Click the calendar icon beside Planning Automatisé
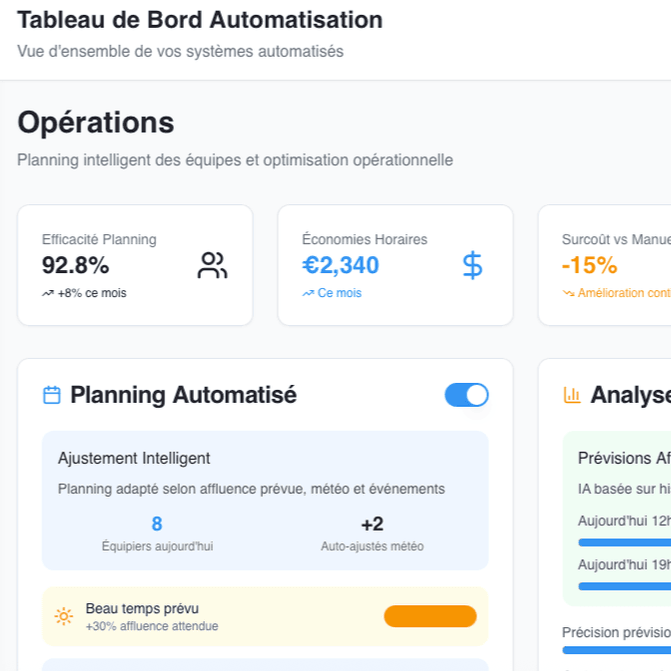The height and width of the screenshot is (671, 671). click(x=52, y=395)
